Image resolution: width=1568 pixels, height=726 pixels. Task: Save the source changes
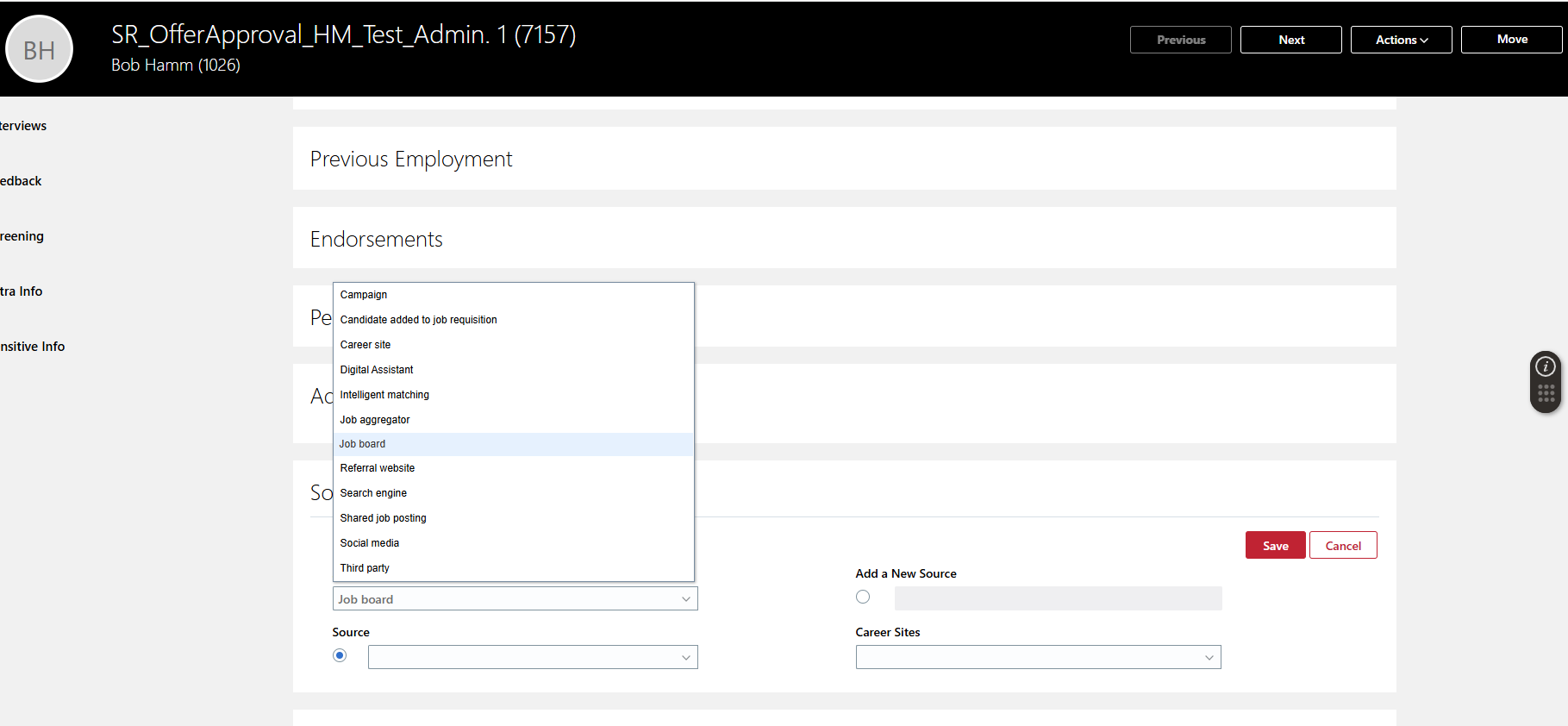(x=1275, y=545)
